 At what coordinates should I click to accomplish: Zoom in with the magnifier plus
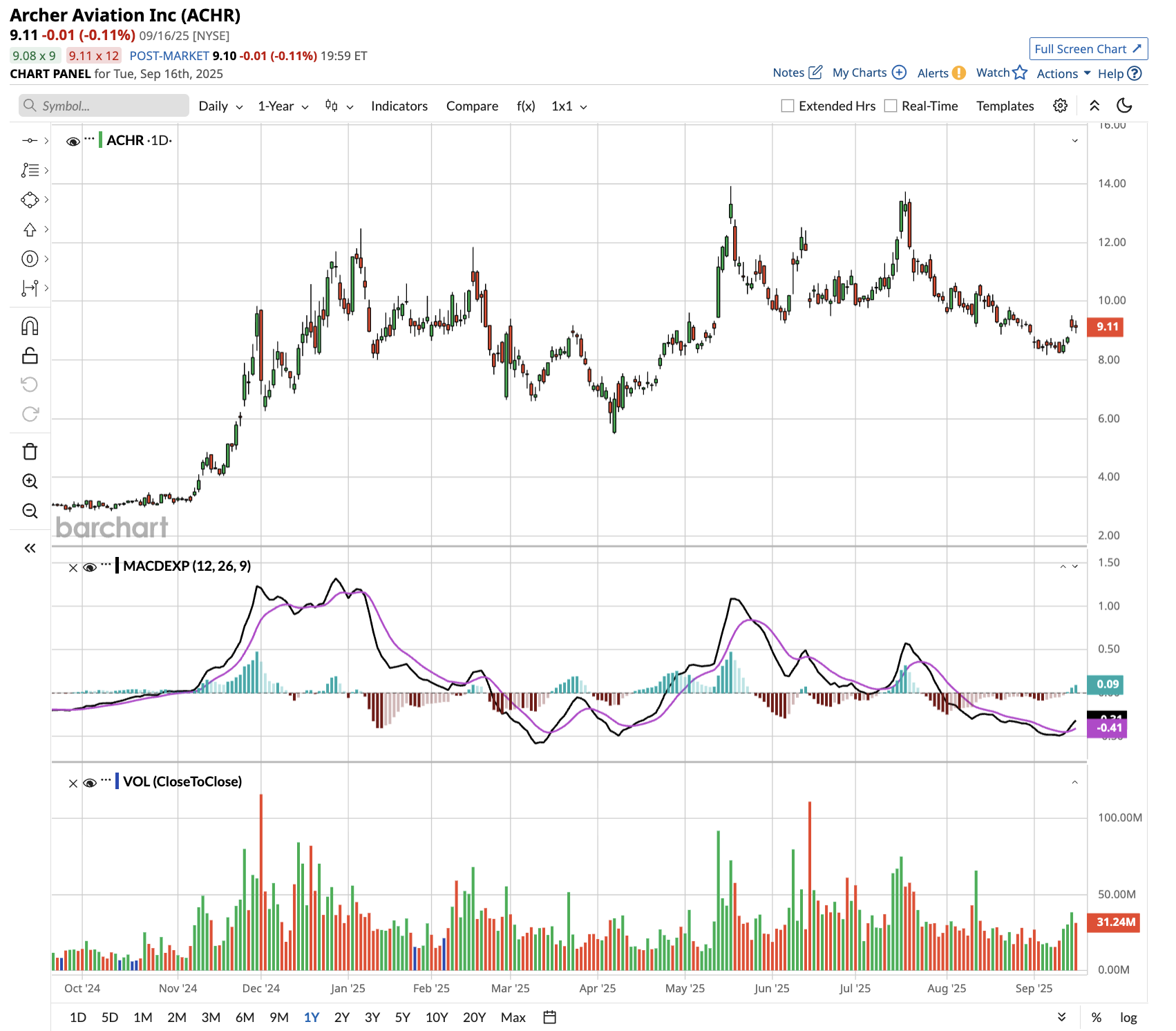(30, 481)
